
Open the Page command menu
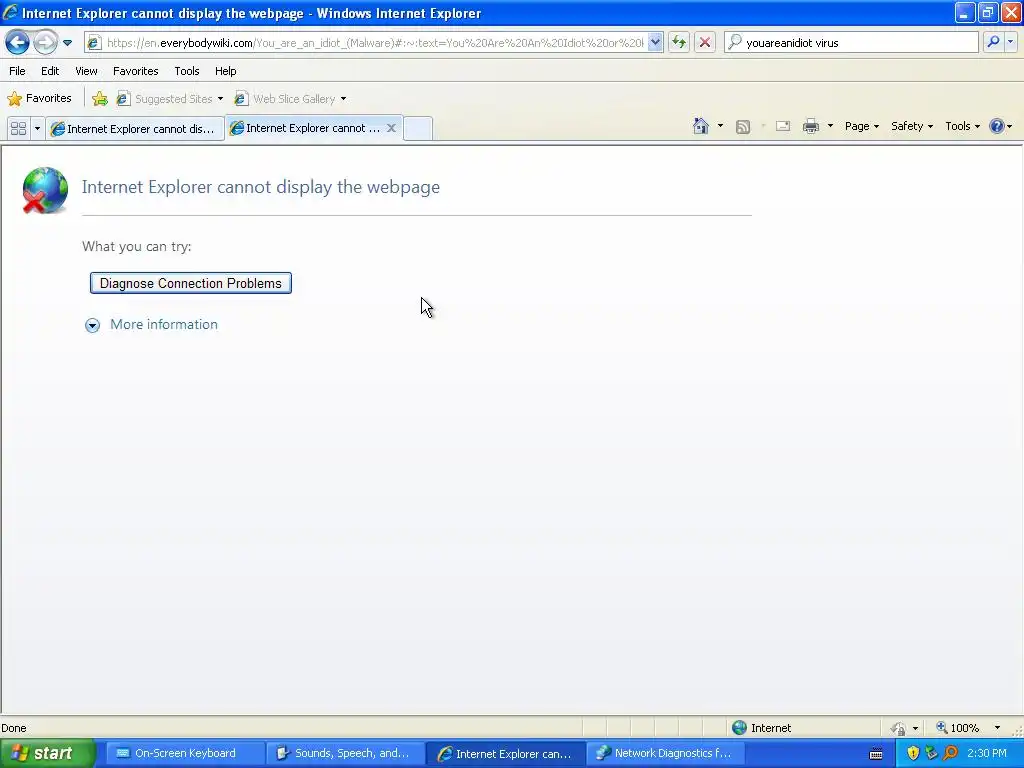point(861,126)
